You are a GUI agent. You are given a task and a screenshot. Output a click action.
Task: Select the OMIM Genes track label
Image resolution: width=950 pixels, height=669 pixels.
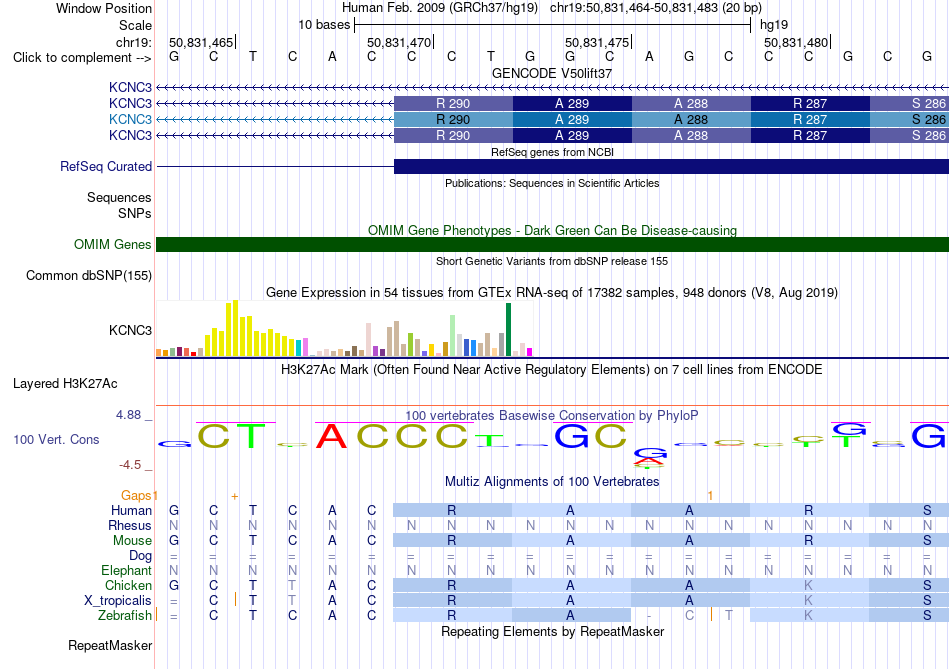pos(113,244)
